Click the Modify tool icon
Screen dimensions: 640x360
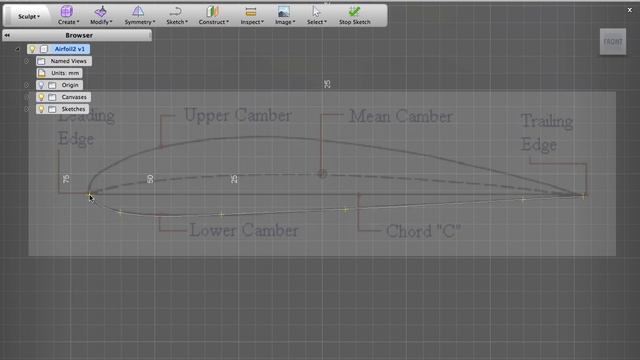coord(100,11)
